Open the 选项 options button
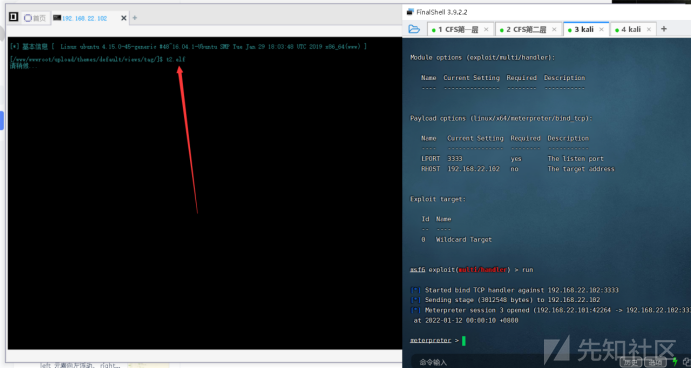This screenshot has height=368, width=692. point(655,362)
